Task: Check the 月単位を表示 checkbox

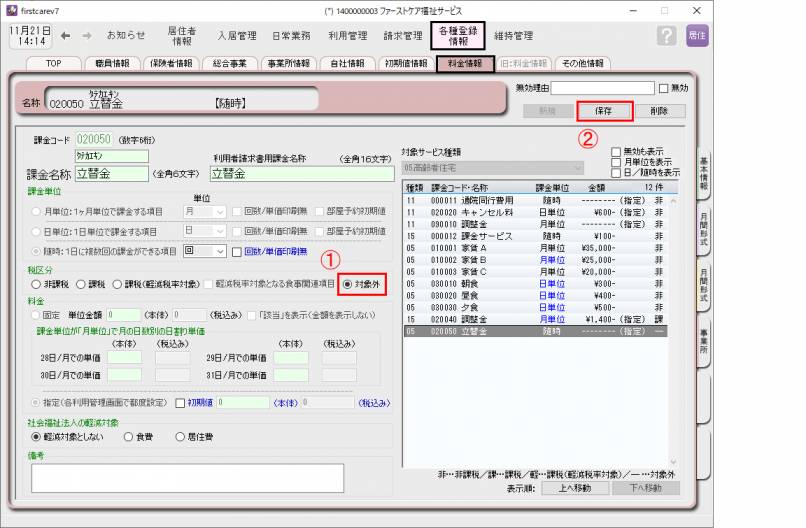Action: tap(616, 162)
